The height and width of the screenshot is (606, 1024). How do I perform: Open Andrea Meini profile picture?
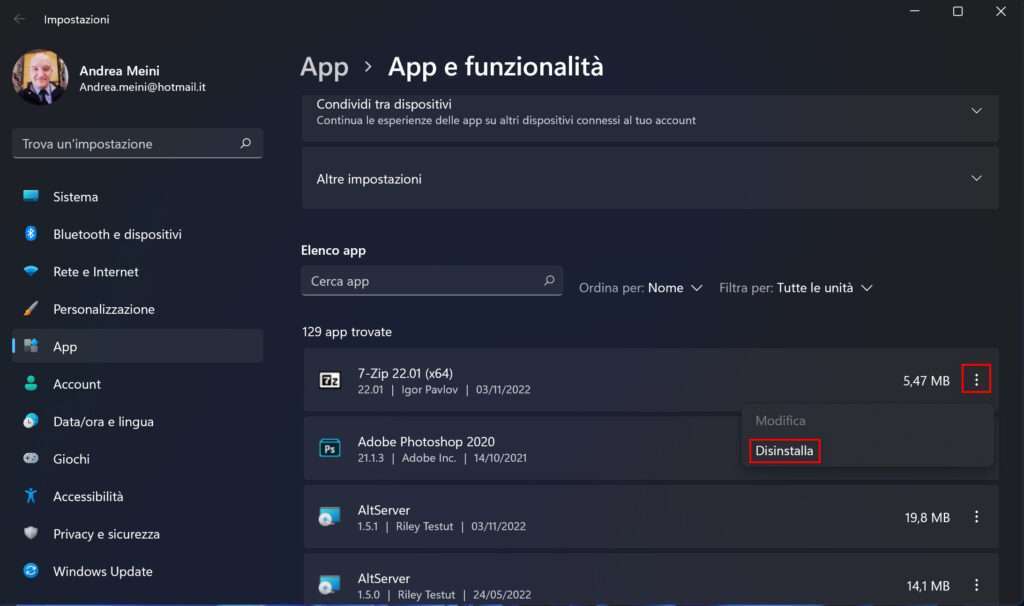pos(40,77)
